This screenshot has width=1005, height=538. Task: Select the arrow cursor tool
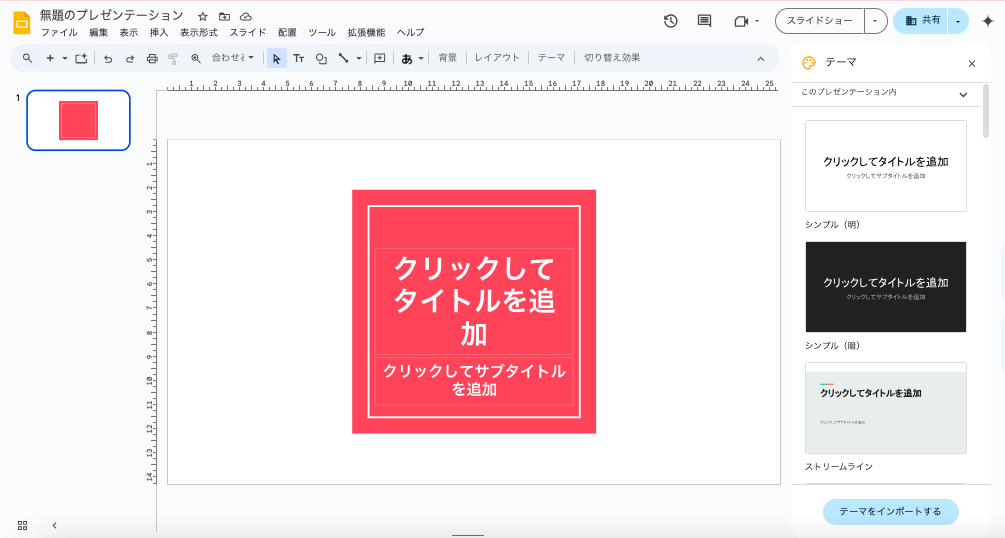click(276, 58)
